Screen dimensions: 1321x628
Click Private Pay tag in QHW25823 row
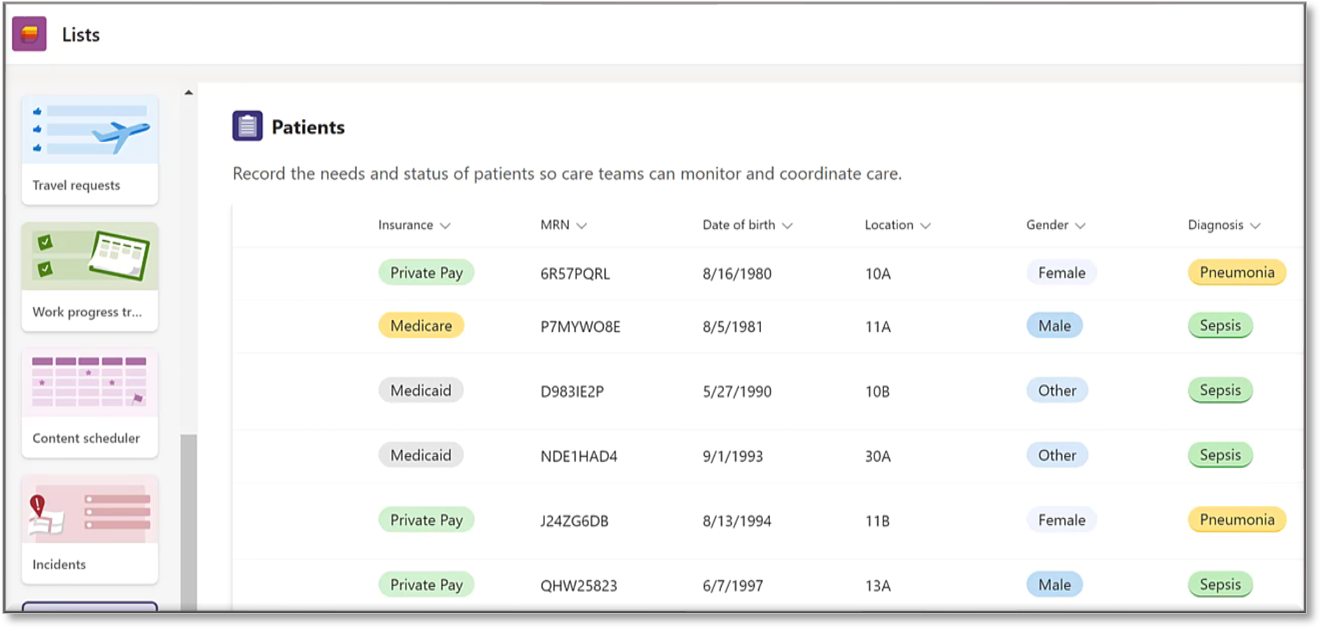coord(426,585)
